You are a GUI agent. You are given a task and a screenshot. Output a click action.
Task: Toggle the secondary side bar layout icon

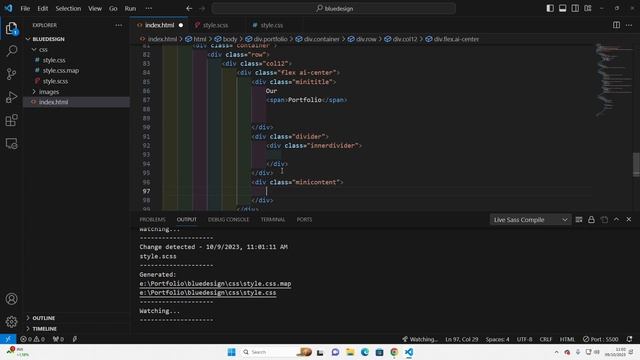[x=575, y=8]
